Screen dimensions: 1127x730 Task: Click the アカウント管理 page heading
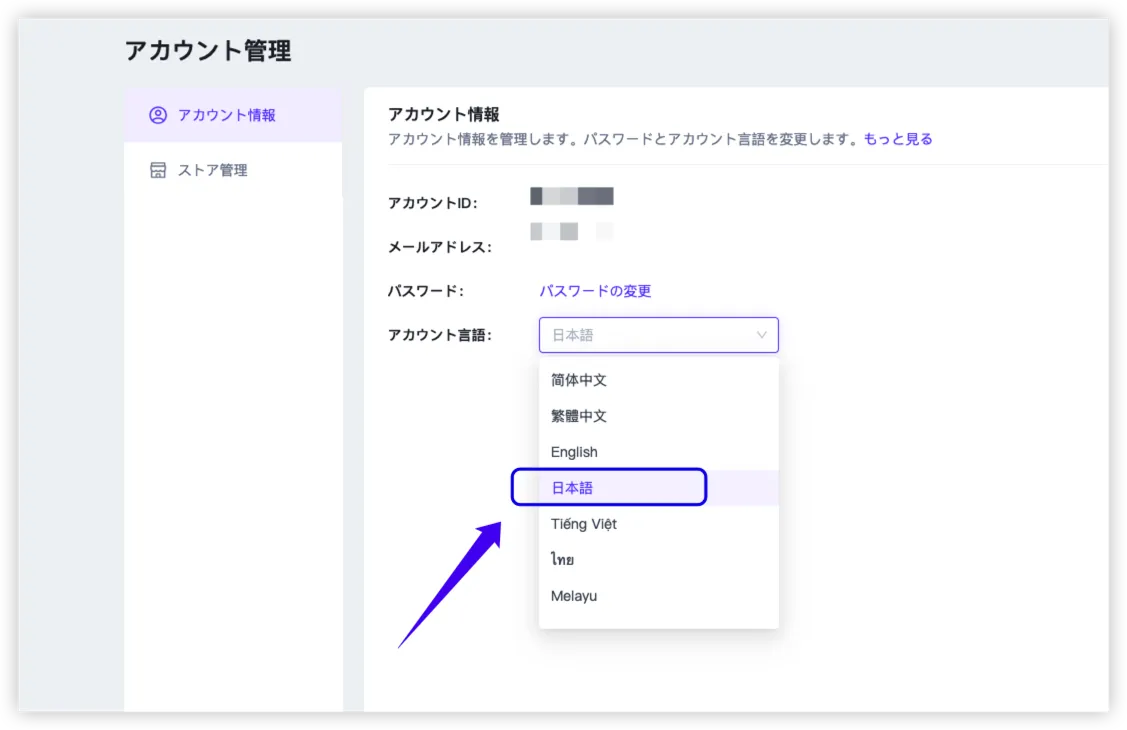(x=208, y=51)
